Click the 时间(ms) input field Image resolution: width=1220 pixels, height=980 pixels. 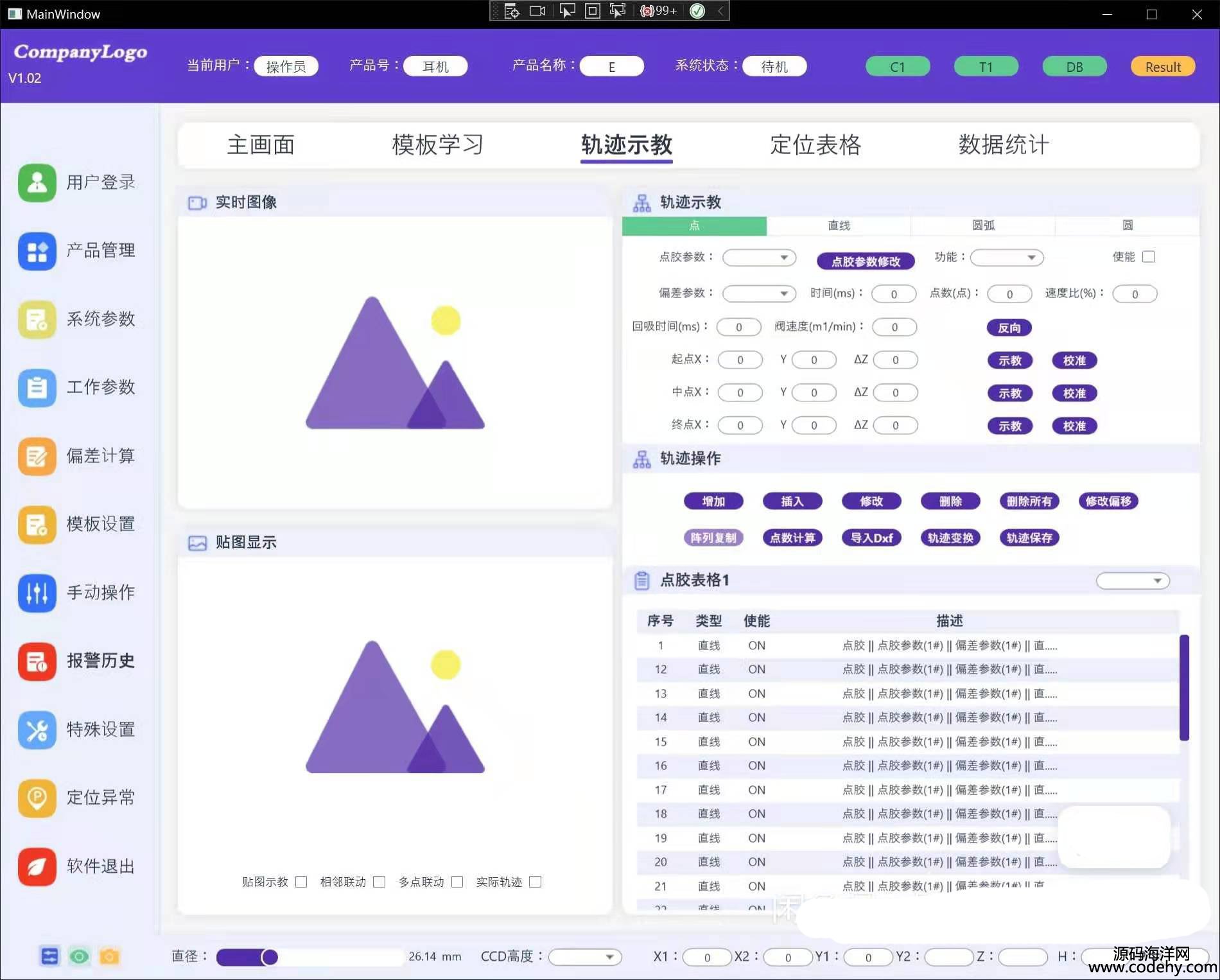(894, 294)
